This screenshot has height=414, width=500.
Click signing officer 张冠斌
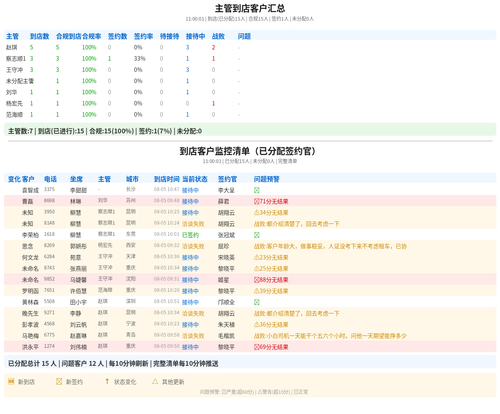(226, 235)
